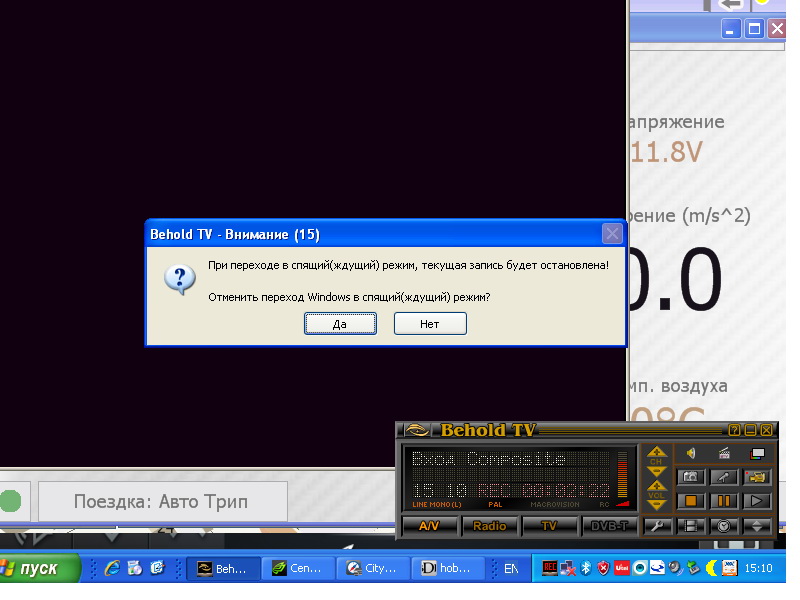Click the REC tray icon
This screenshot has width=800, height=600.
(549, 568)
